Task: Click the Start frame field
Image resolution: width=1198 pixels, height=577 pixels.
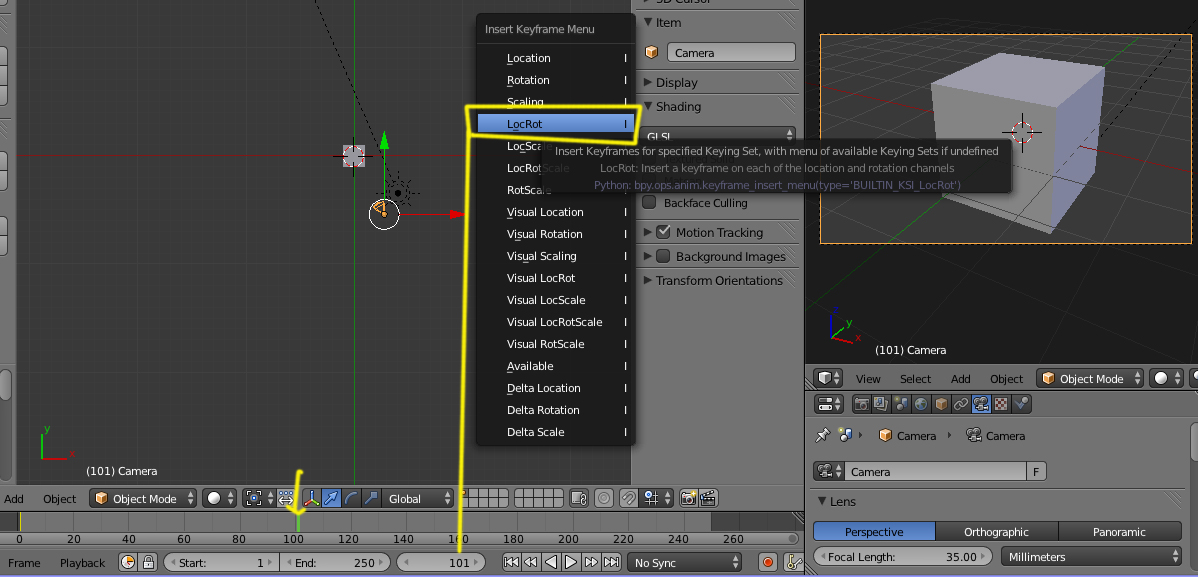Action: pyautogui.click(x=222, y=563)
